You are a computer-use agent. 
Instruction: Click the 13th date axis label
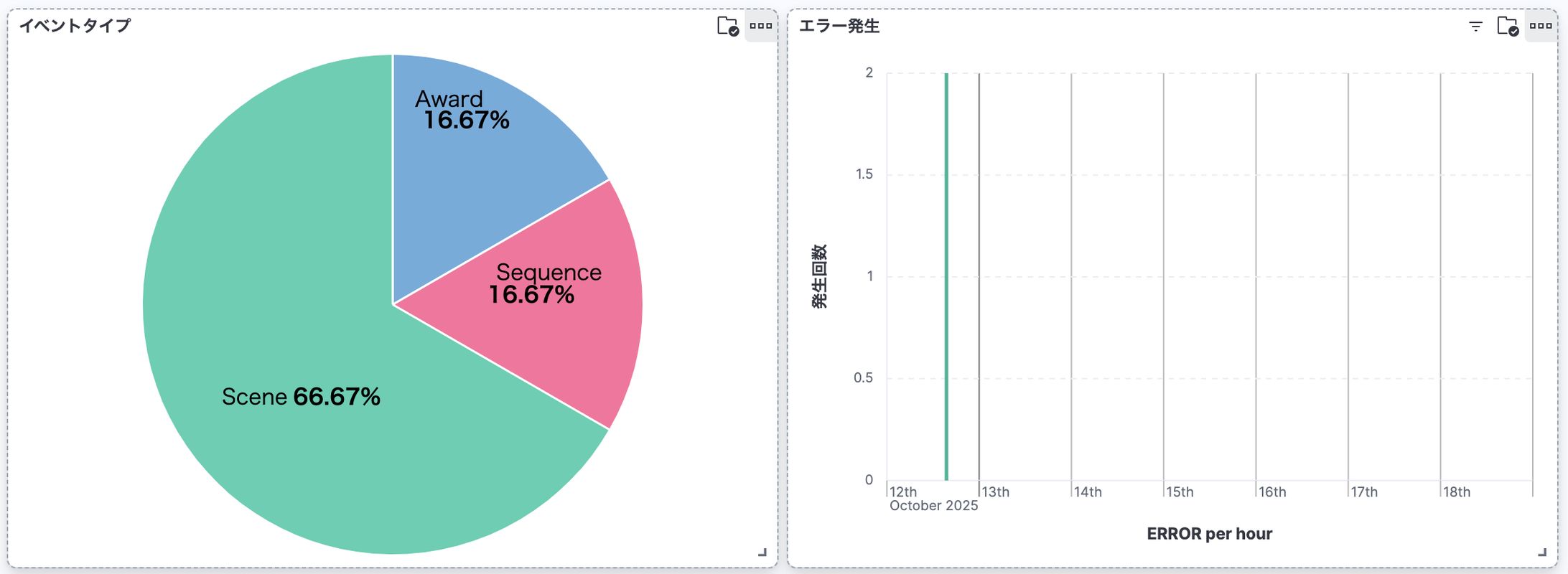pyautogui.click(x=995, y=492)
